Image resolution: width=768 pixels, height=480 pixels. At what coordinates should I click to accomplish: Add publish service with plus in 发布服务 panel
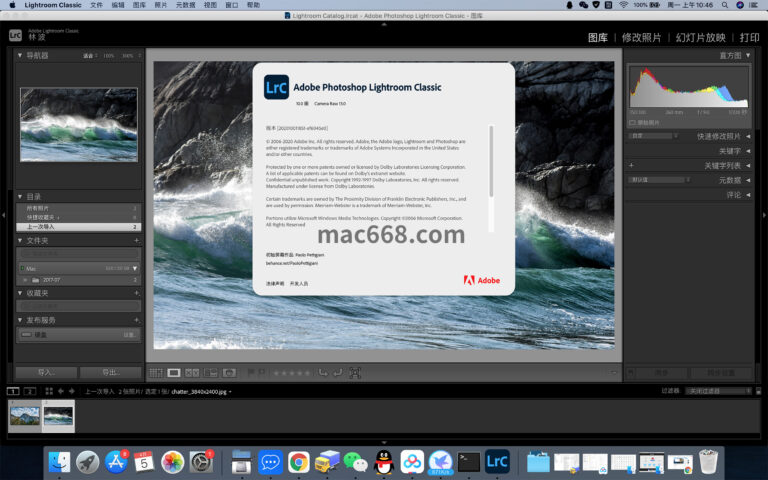[x=136, y=320]
